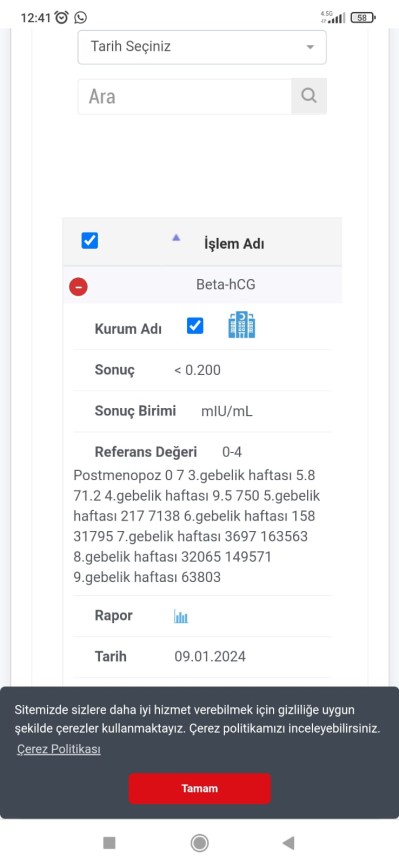Click the İşlem Adı column header
The height and width of the screenshot is (867, 399).
point(234,244)
